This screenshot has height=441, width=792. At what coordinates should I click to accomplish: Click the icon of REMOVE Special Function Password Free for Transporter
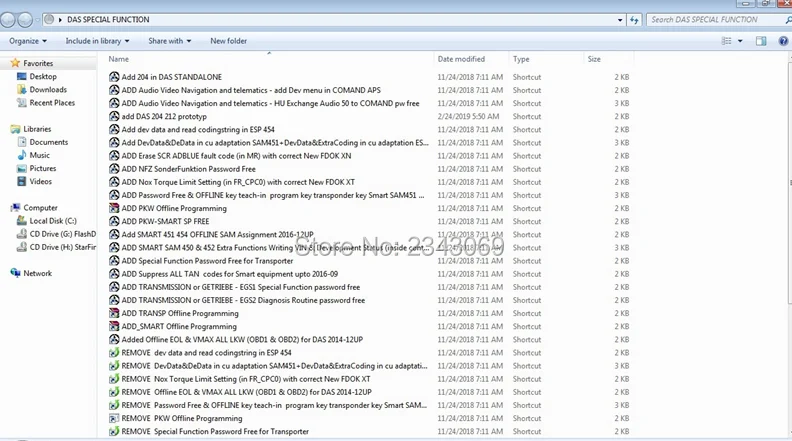pos(114,431)
